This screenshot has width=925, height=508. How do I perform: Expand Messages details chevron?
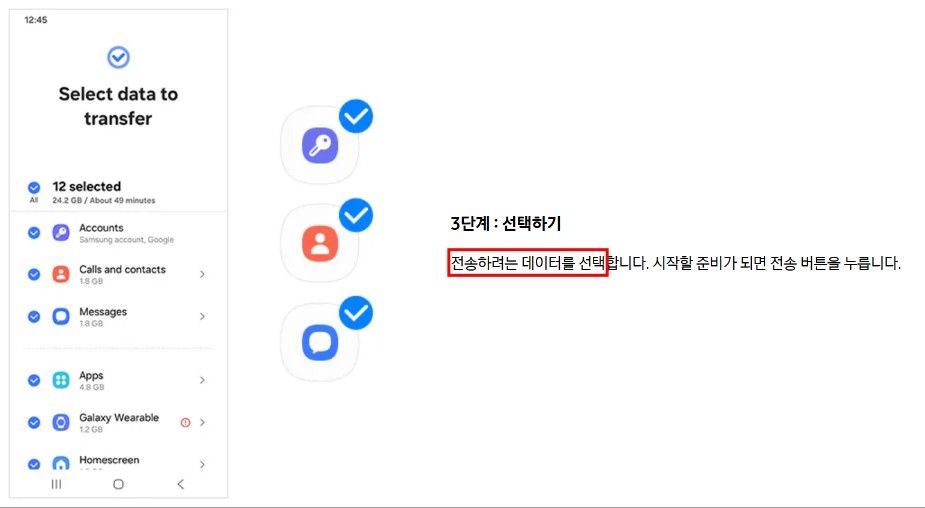coord(202,316)
